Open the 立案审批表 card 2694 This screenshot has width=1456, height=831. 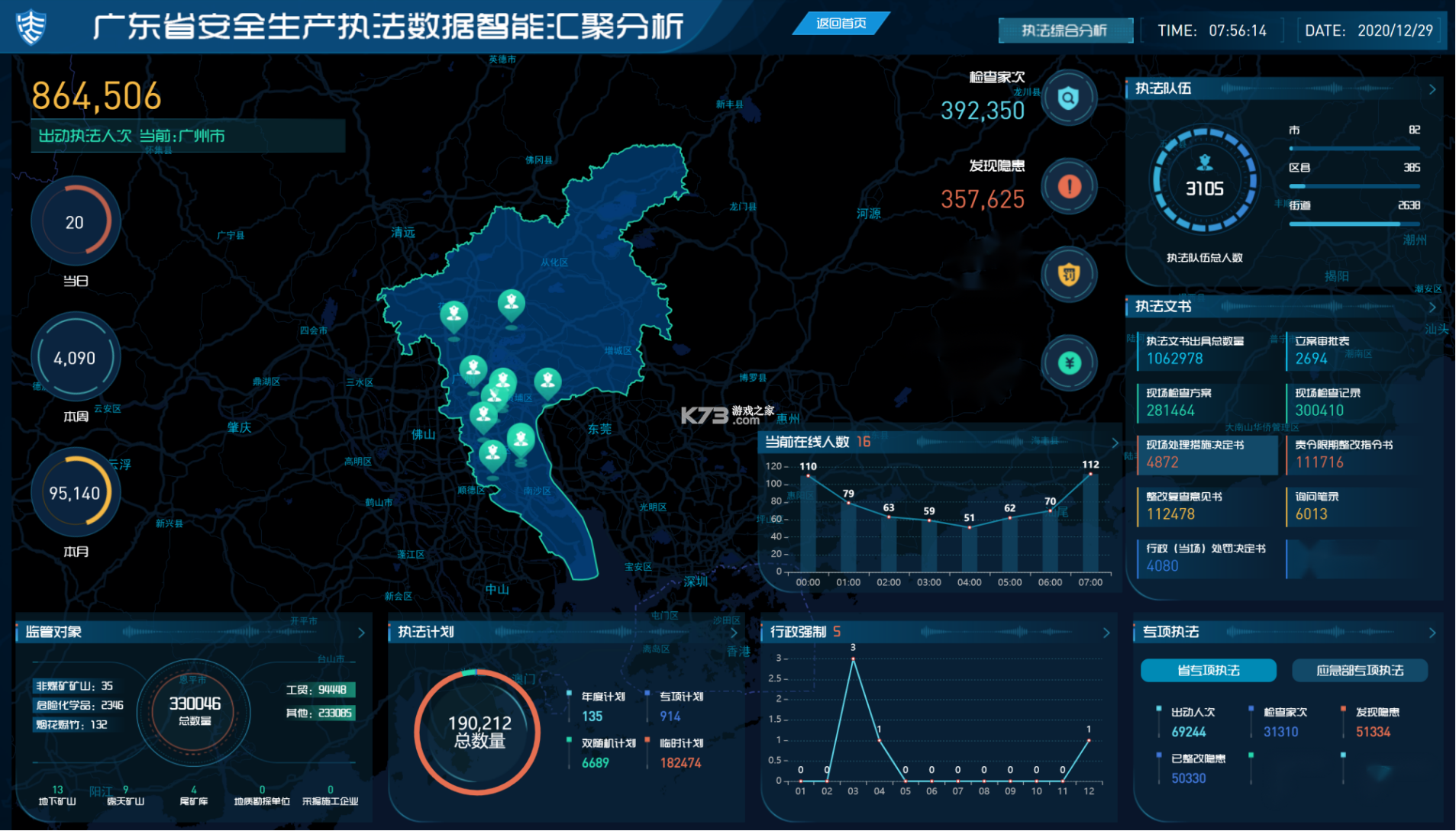tap(1355, 351)
